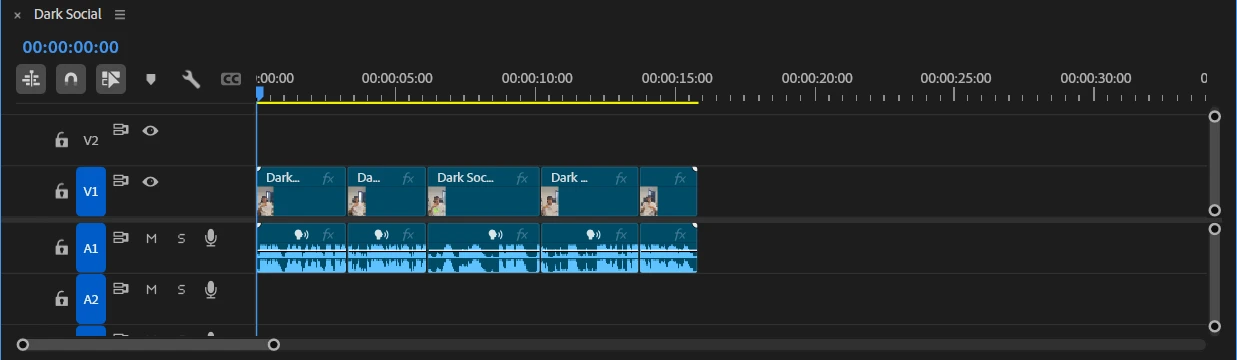Screen dimensions: 1237x360
Task: Target track A1 header button
Action: 91,248
